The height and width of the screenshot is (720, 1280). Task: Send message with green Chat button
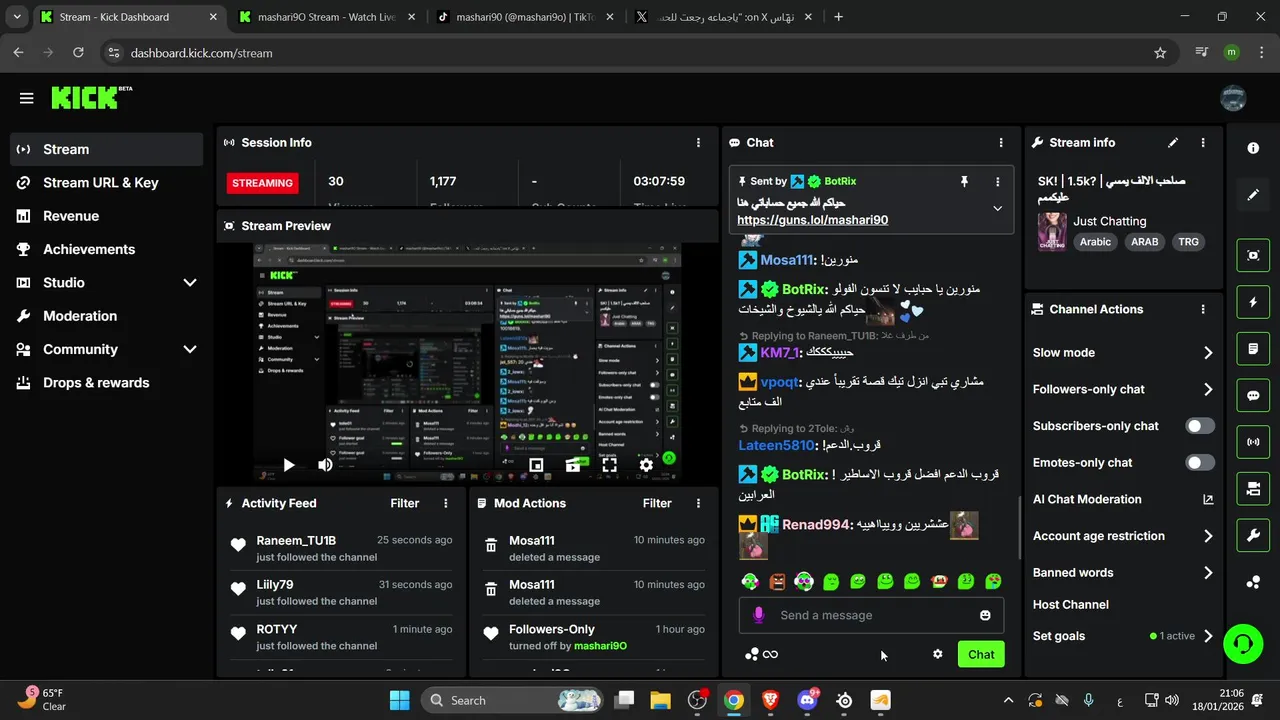981,654
